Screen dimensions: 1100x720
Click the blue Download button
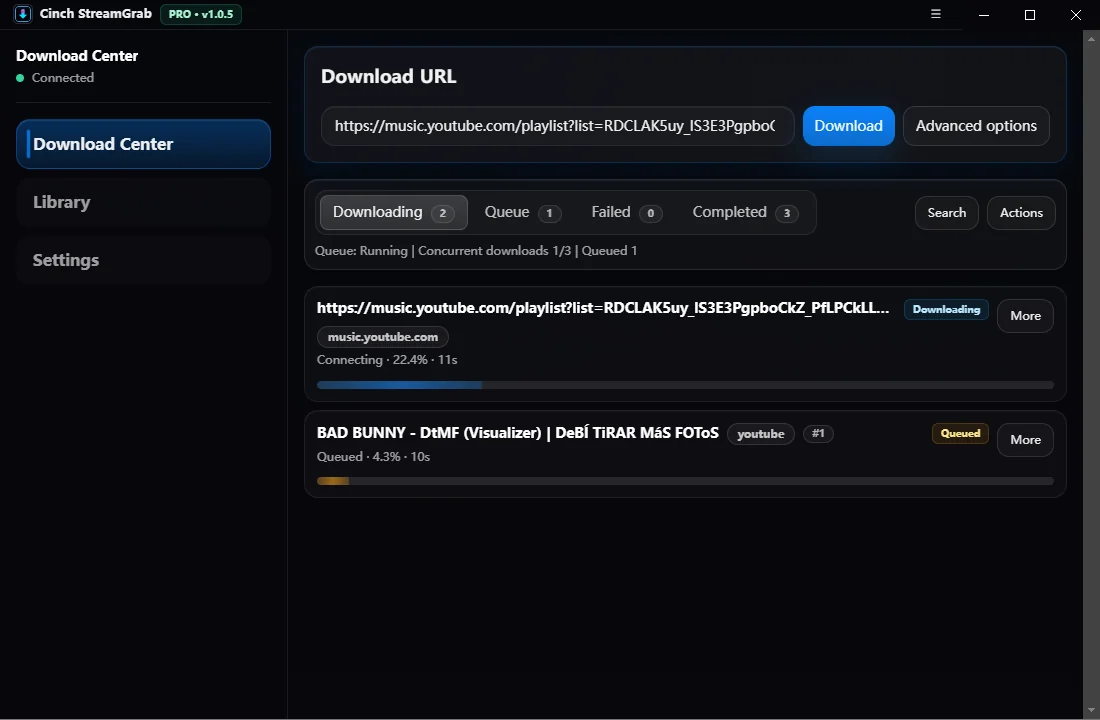(848, 126)
